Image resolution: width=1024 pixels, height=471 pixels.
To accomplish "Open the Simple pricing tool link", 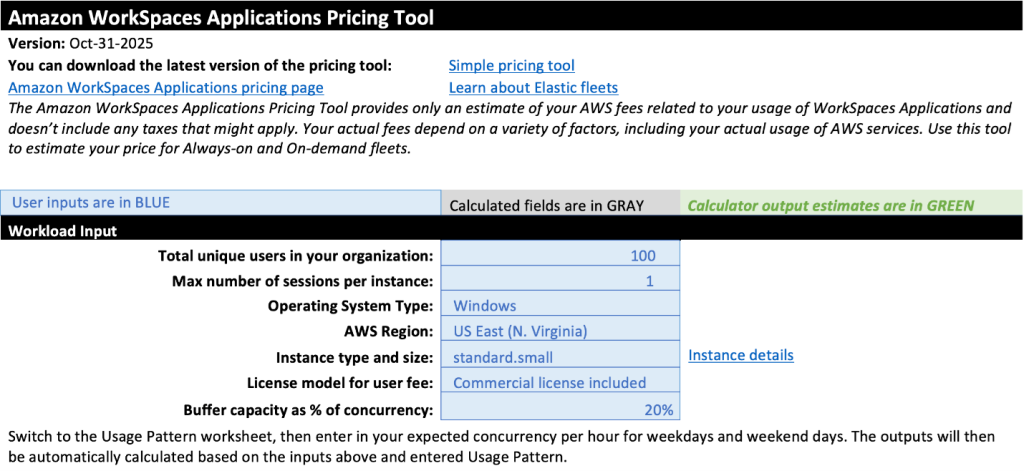I will (x=511, y=66).
